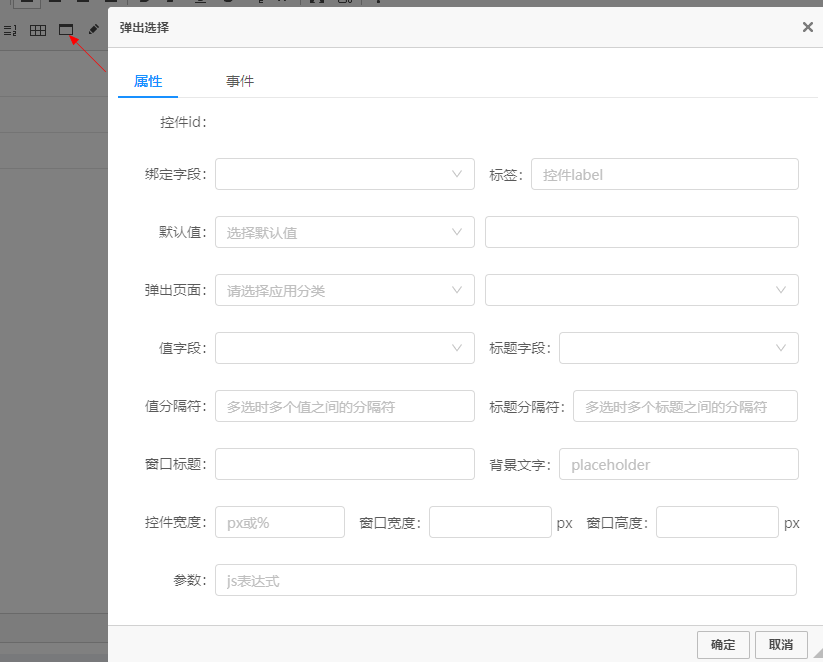The height and width of the screenshot is (662, 823).
Task: Click the popup window select toolbar icon
Action: click(66, 30)
